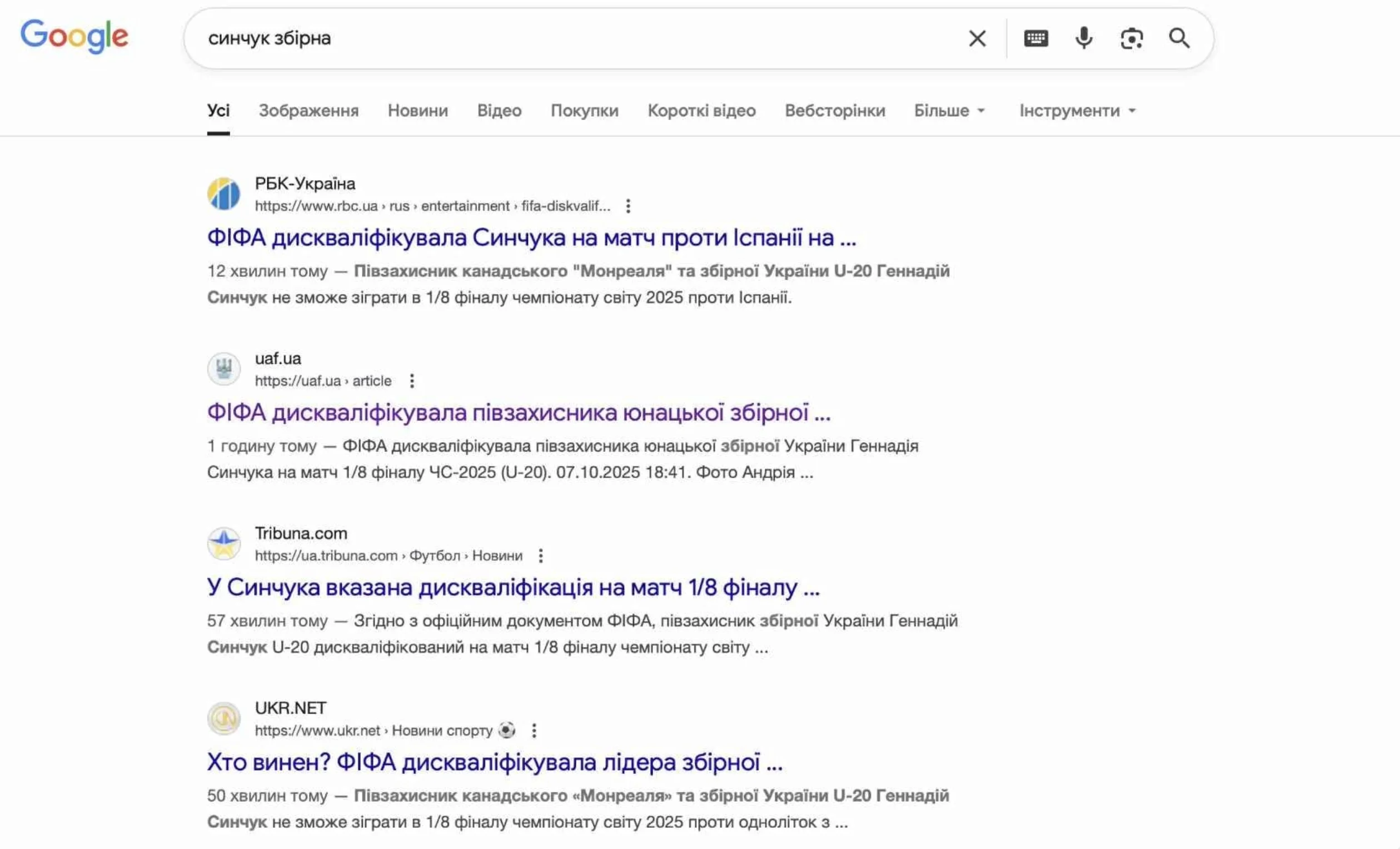Open the on-screen keyboard input tool
Viewport: 1400px width, 849px height.
[x=1036, y=39]
